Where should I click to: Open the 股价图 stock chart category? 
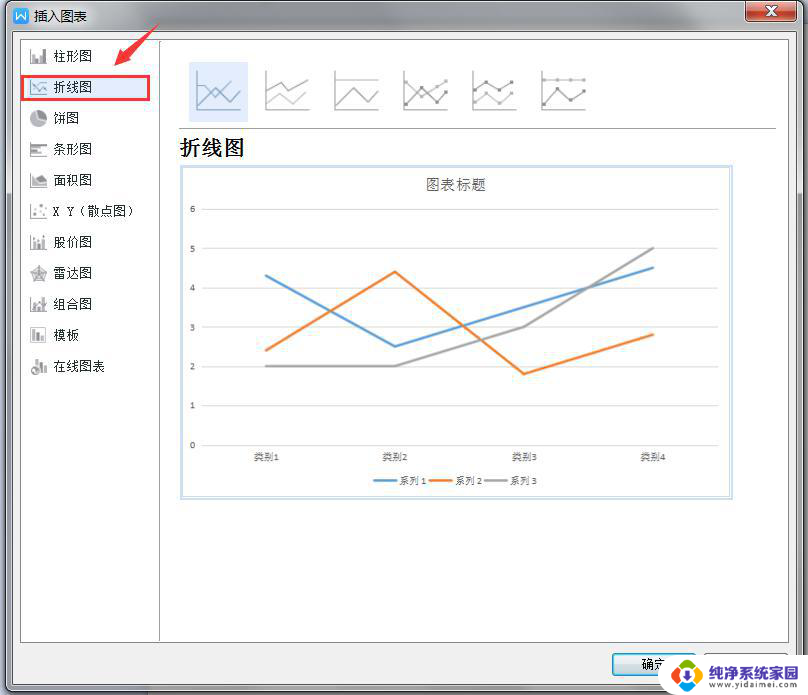pyautogui.click(x=72, y=242)
